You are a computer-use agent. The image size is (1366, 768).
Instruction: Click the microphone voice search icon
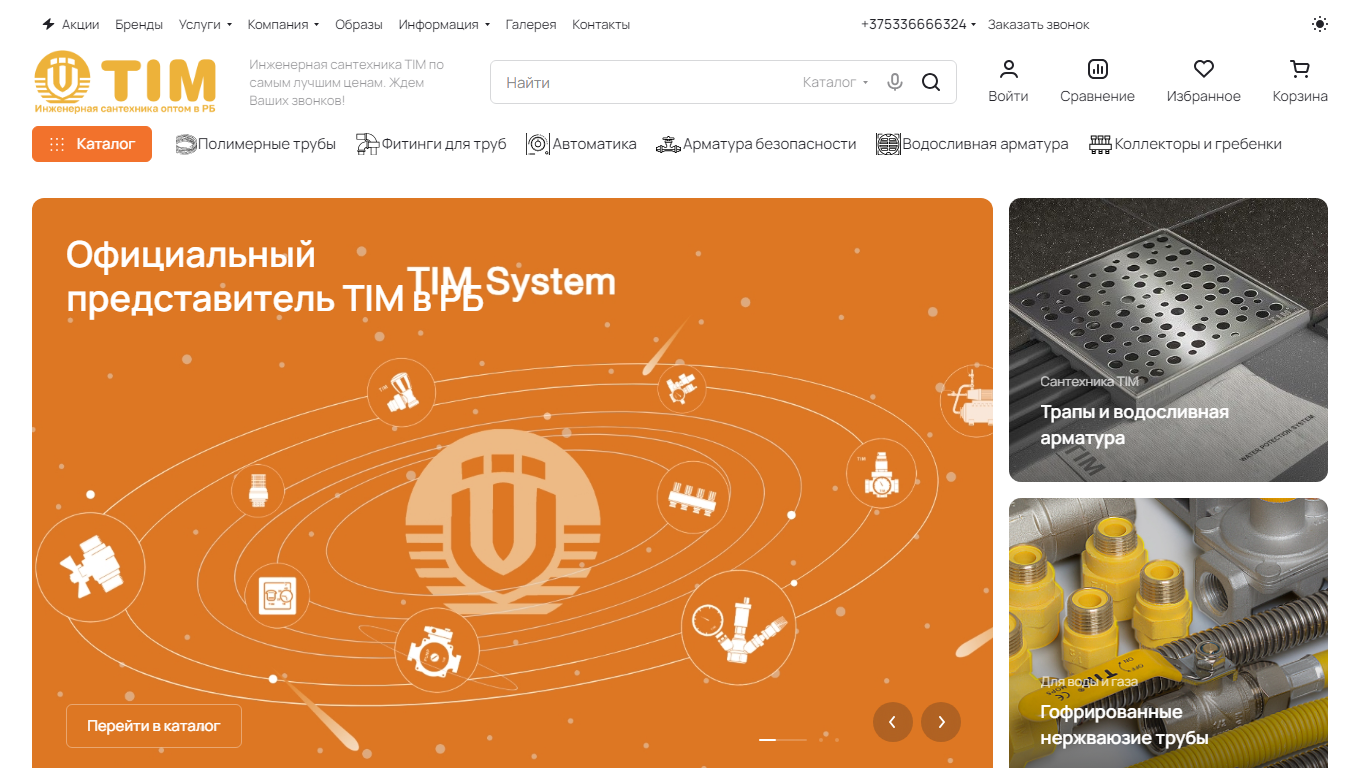pyautogui.click(x=895, y=82)
